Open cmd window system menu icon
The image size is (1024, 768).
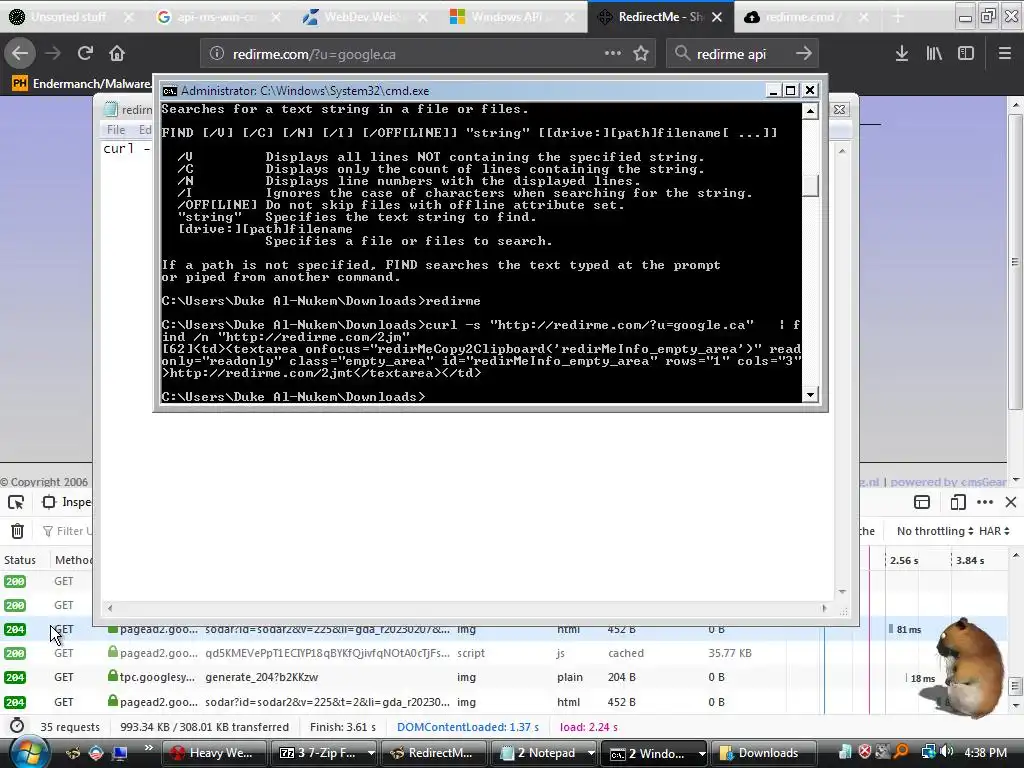pos(170,91)
